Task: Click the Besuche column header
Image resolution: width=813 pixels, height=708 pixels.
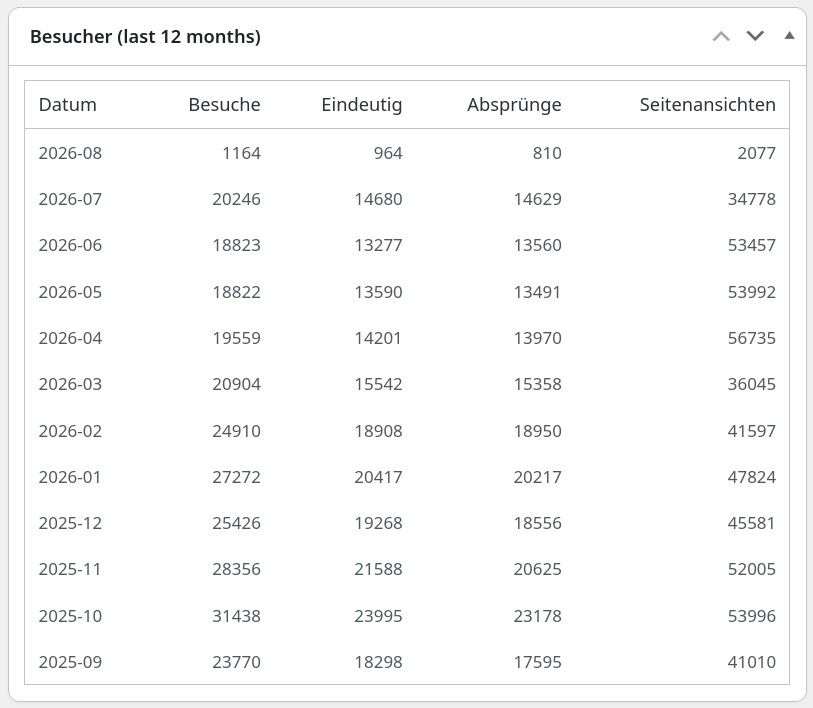Action: (225, 105)
